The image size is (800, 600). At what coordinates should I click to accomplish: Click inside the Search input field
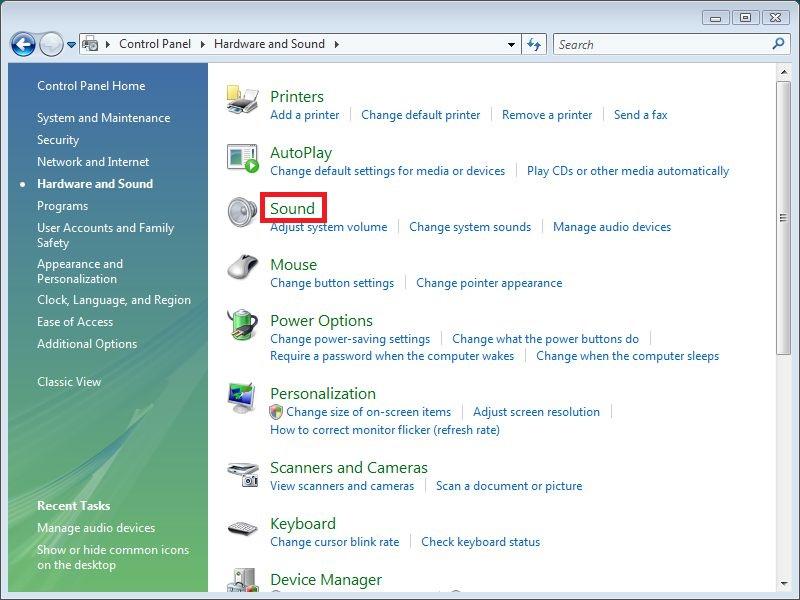tap(663, 44)
